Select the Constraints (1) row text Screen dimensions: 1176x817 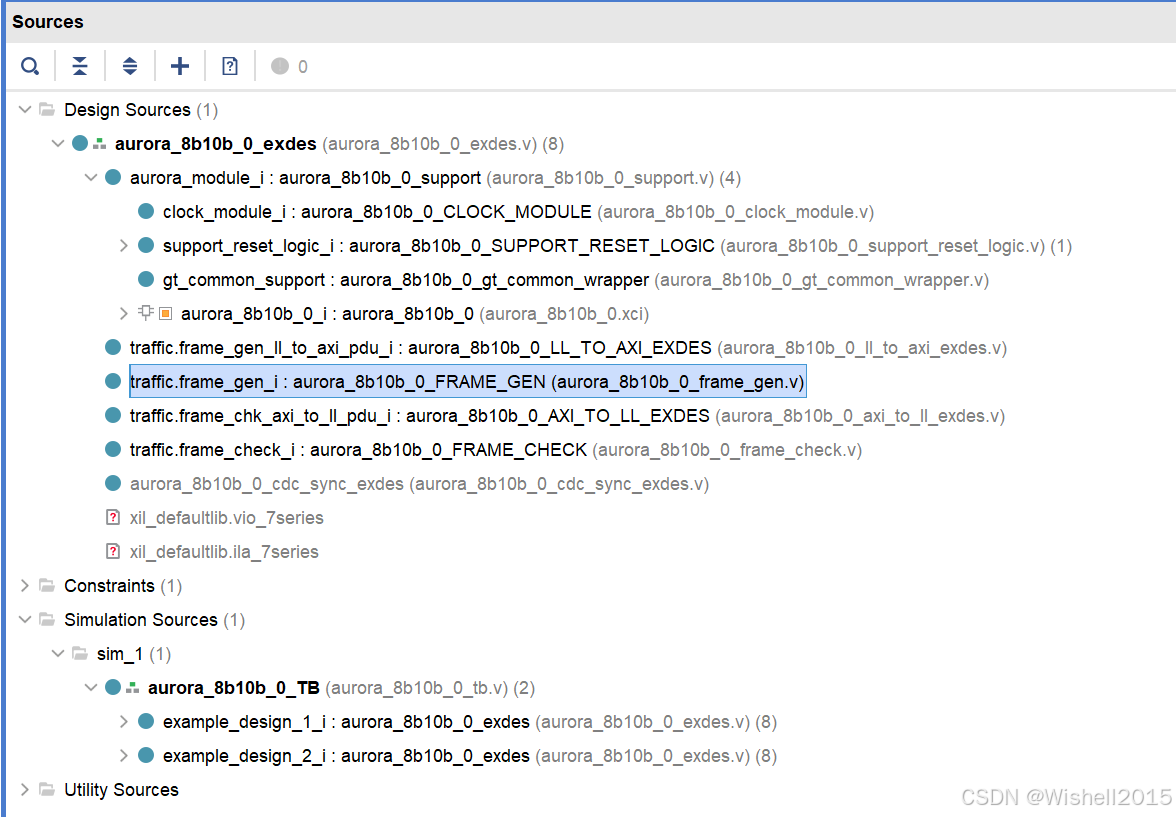pyautogui.click(x=123, y=585)
